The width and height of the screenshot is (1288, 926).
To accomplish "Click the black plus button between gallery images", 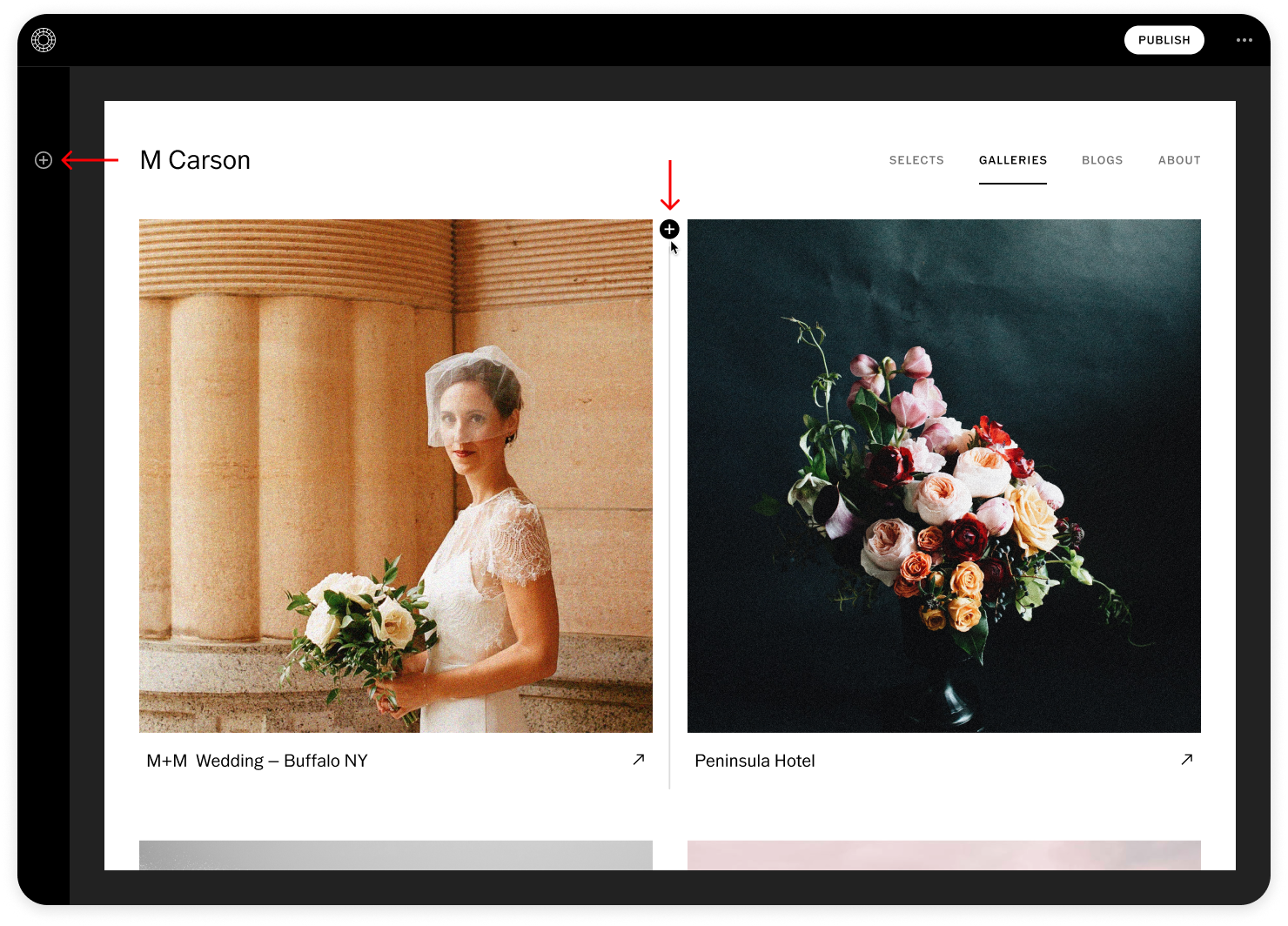I will tap(669, 229).
